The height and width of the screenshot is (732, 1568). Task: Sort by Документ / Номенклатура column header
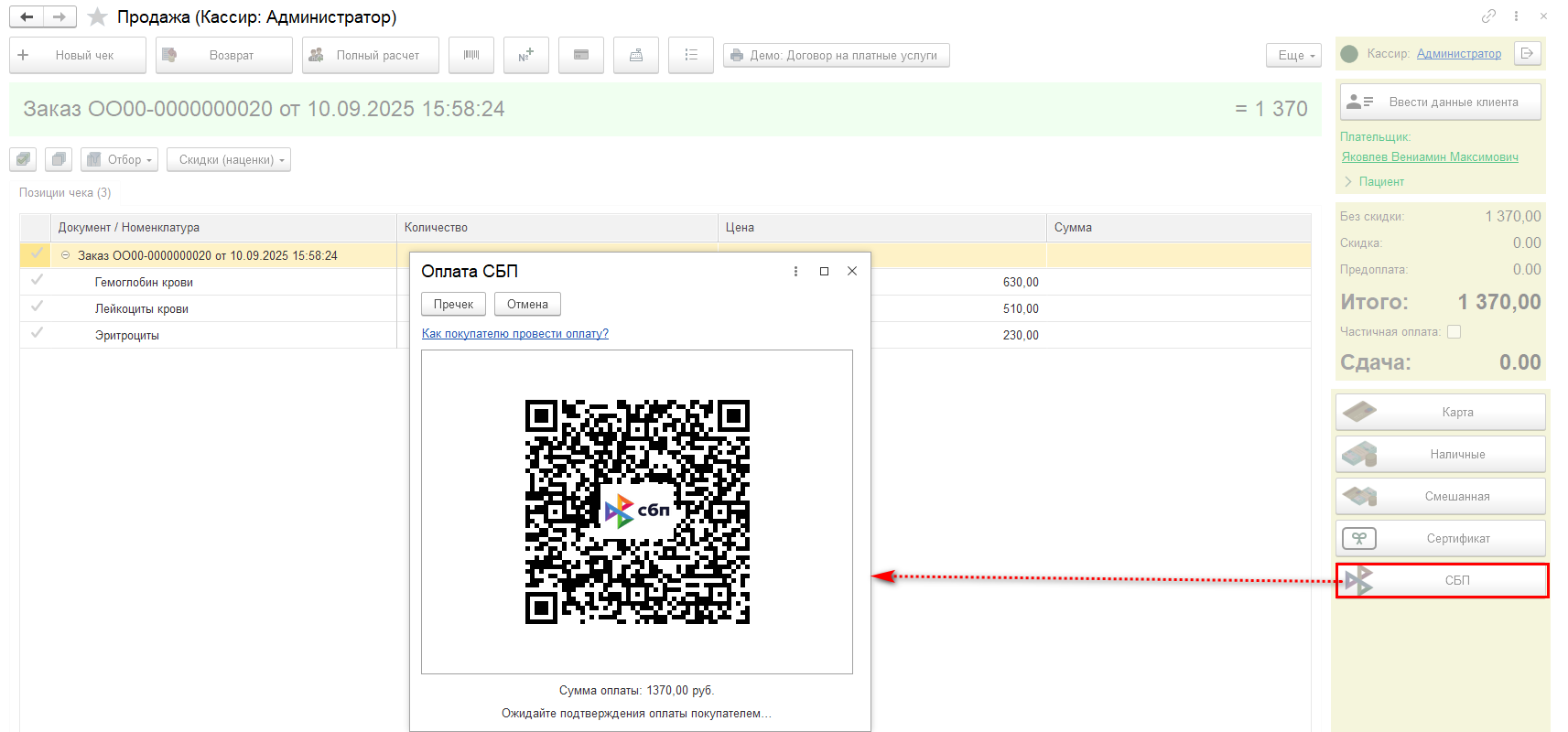tap(223, 227)
